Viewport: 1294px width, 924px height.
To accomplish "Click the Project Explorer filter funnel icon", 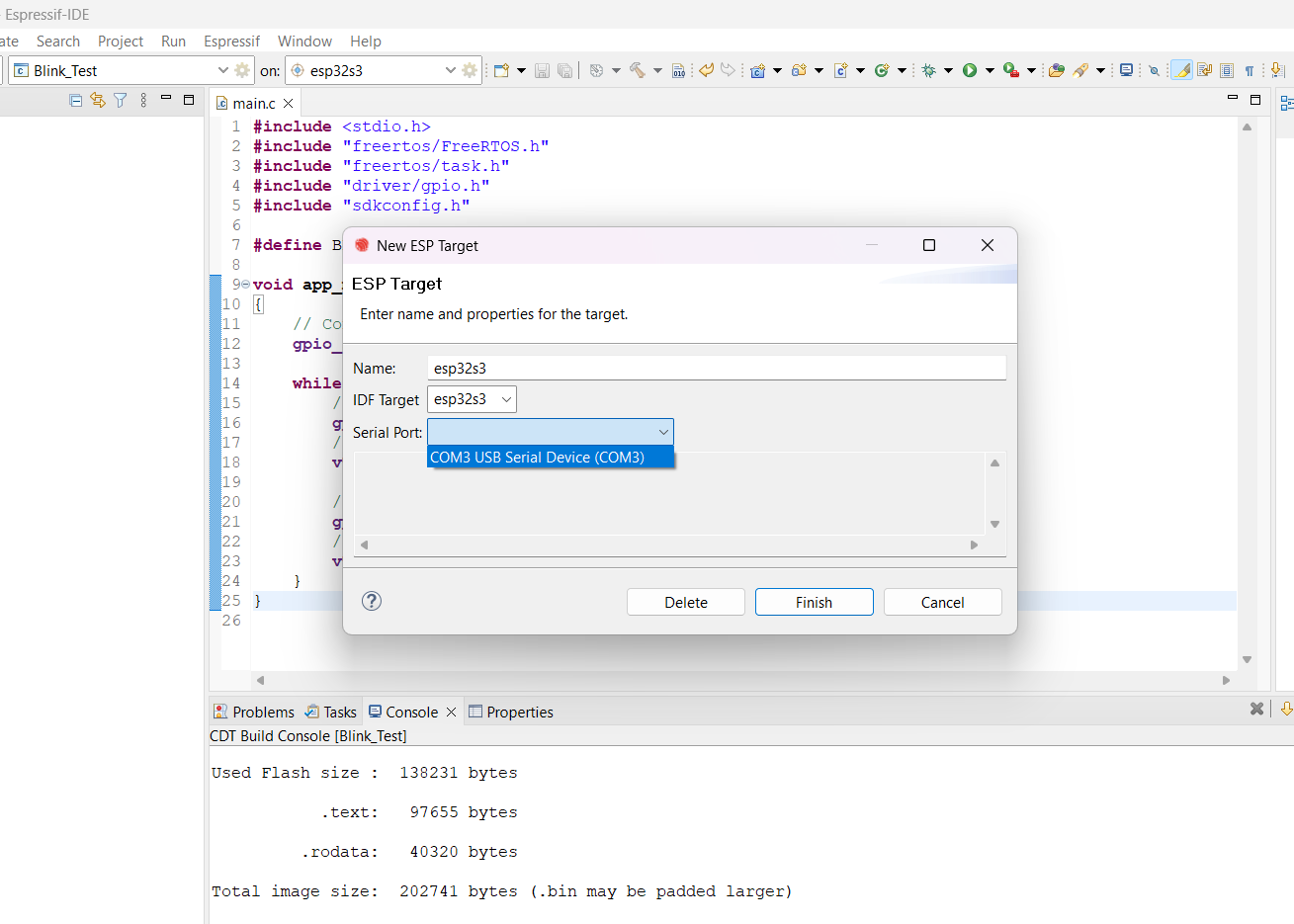I will pos(120,100).
